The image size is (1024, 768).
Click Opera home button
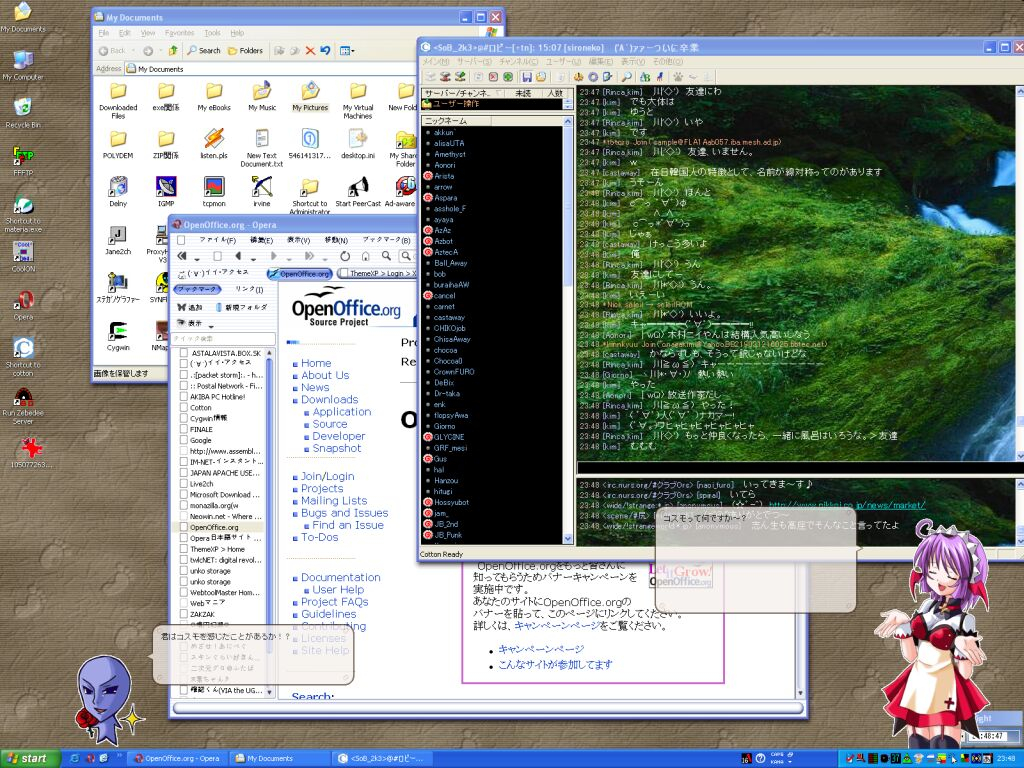click(366, 256)
